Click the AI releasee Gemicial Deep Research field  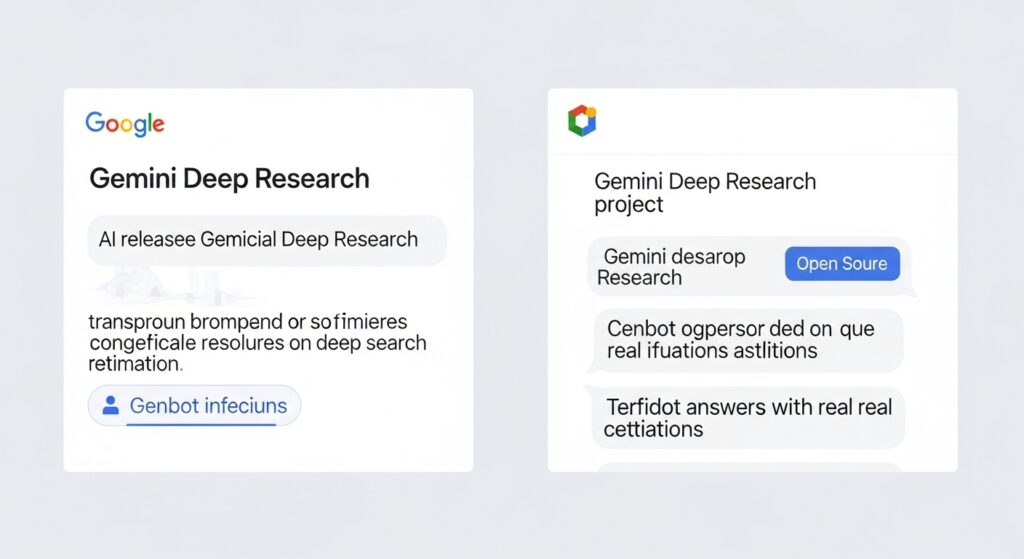pyautogui.click(x=267, y=240)
